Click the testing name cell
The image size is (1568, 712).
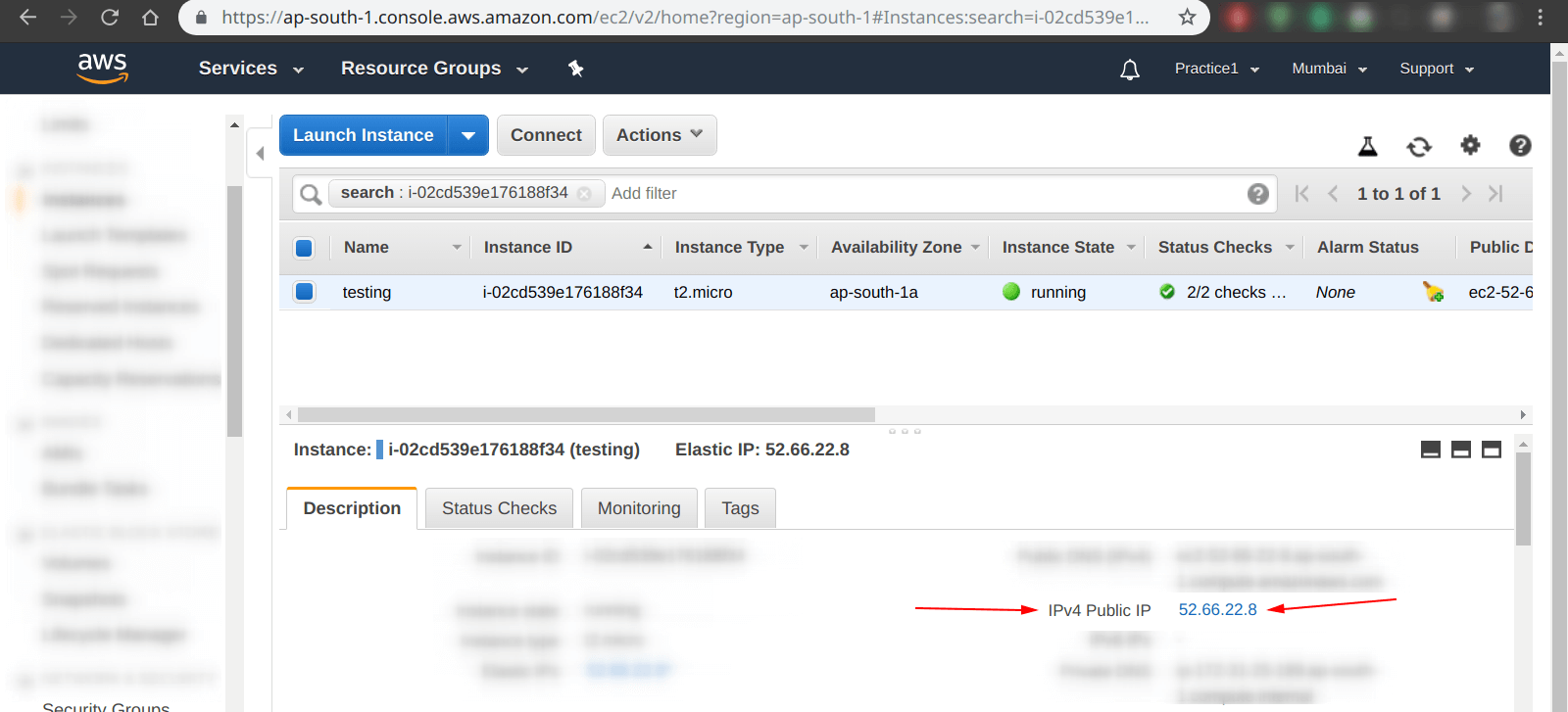(x=367, y=292)
